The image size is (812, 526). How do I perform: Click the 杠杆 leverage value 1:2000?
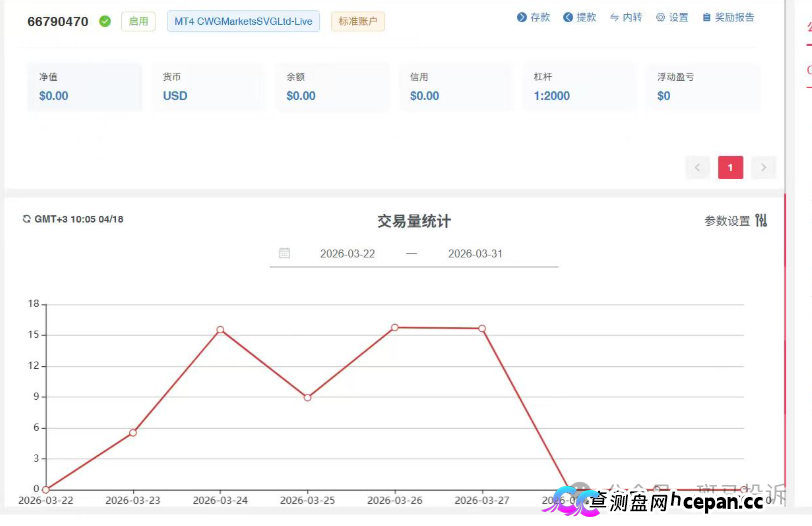[552, 96]
